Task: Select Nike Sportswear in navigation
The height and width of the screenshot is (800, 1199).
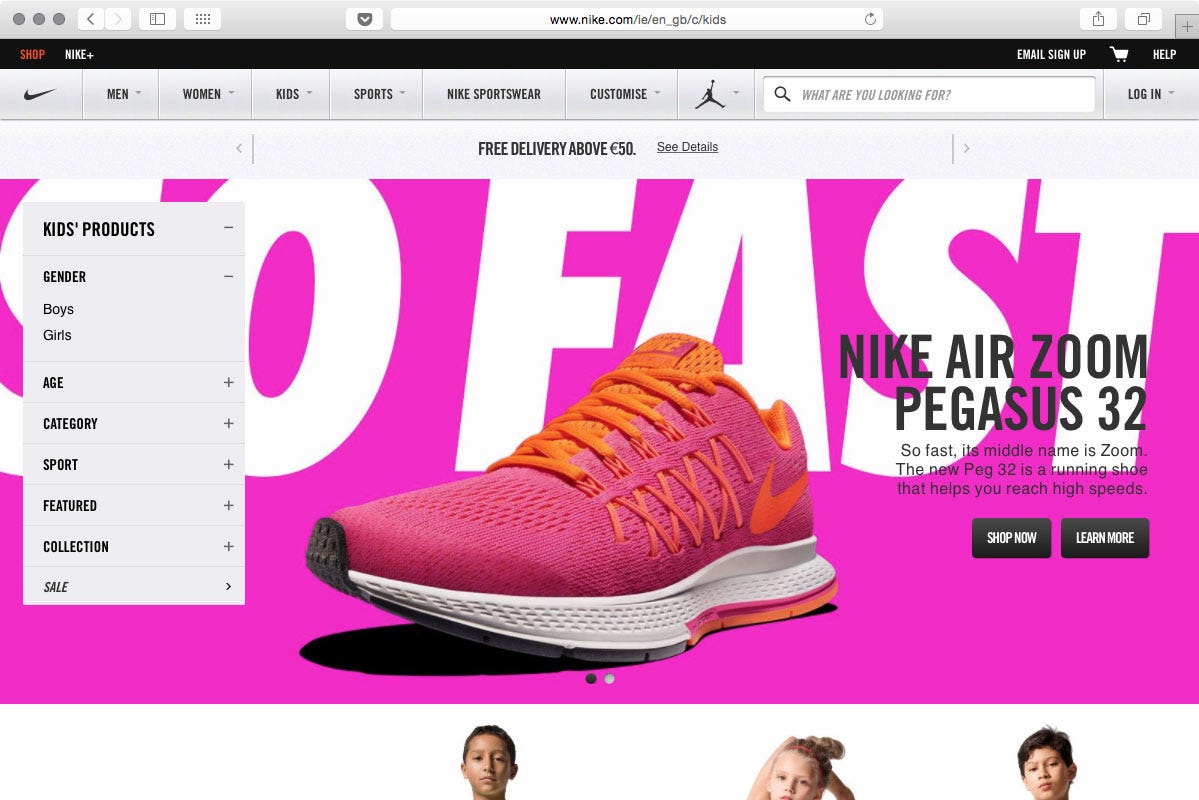Action: [x=494, y=94]
